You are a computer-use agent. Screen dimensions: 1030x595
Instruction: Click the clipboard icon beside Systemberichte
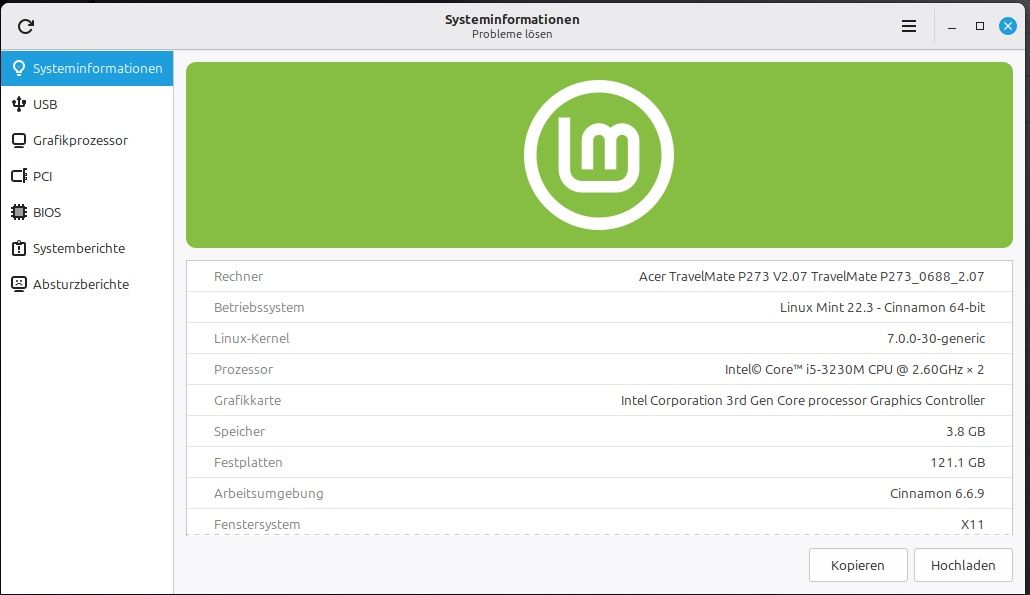[x=19, y=248]
